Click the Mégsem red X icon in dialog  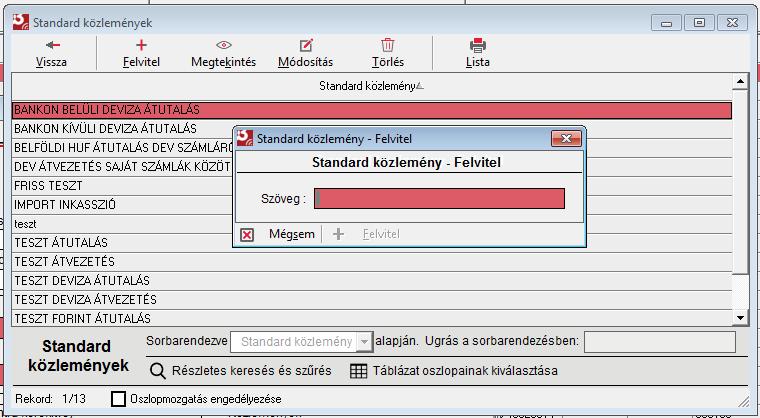tap(247, 235)
